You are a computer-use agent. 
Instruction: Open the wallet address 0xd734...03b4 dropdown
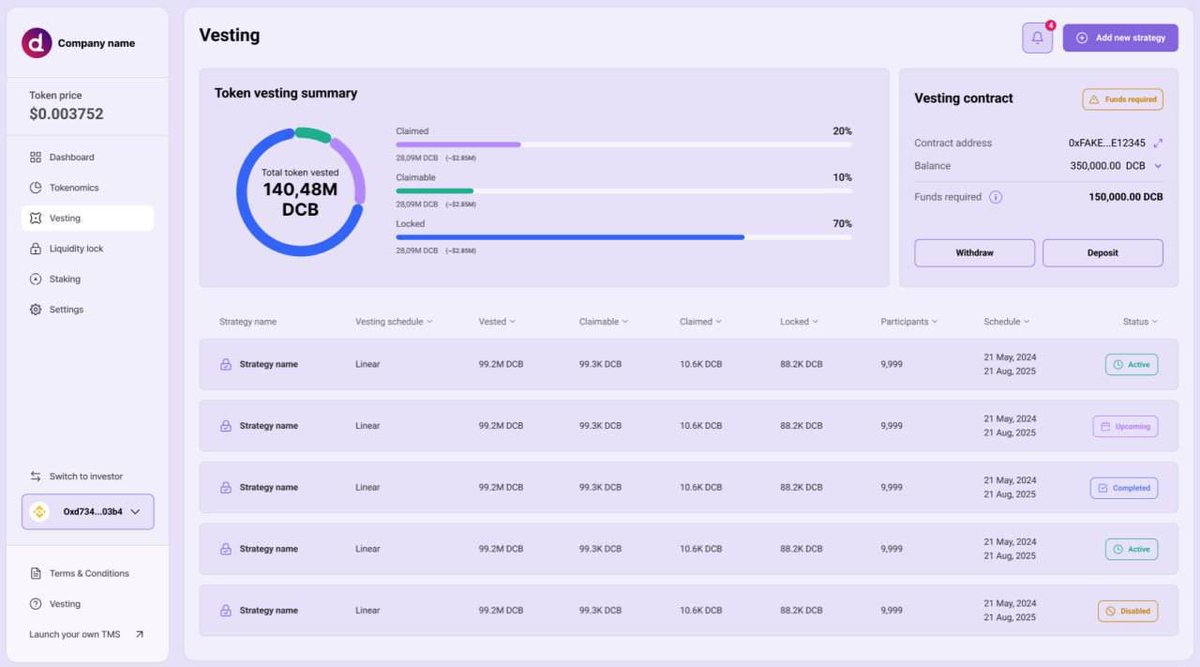coord(87,511)
